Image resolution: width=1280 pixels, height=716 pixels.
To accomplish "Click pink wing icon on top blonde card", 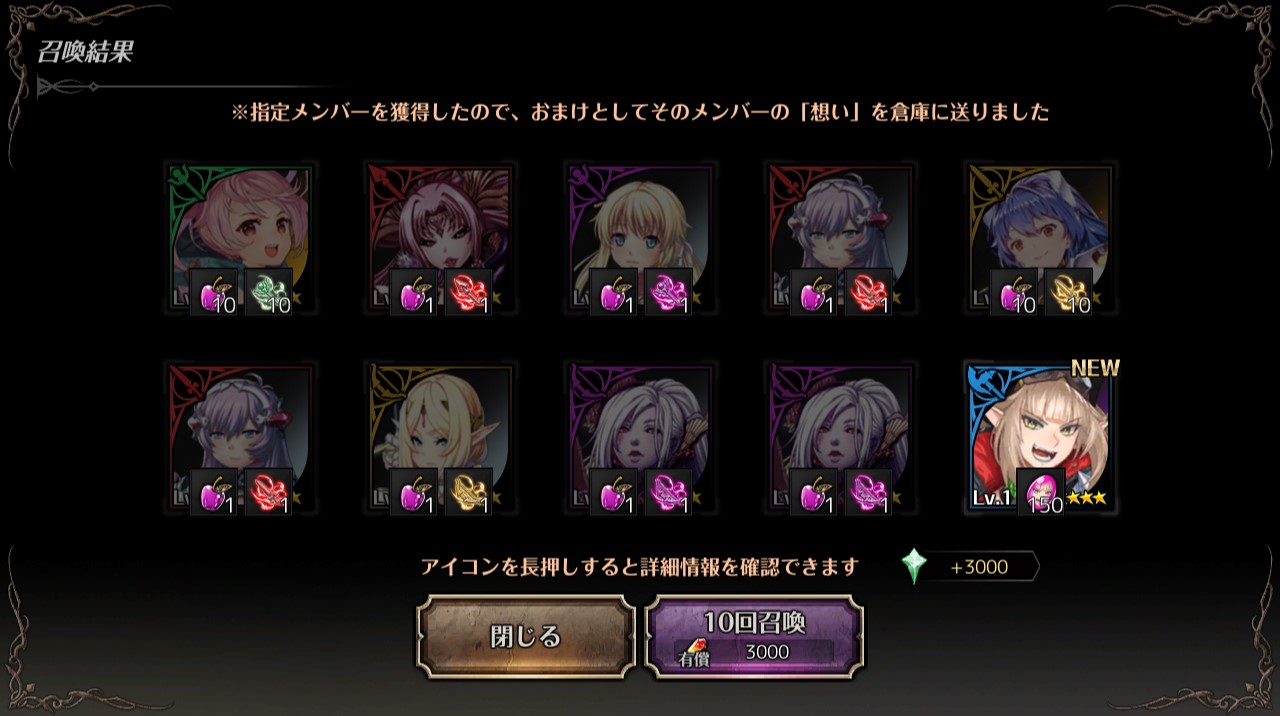I will click(669, 291).
